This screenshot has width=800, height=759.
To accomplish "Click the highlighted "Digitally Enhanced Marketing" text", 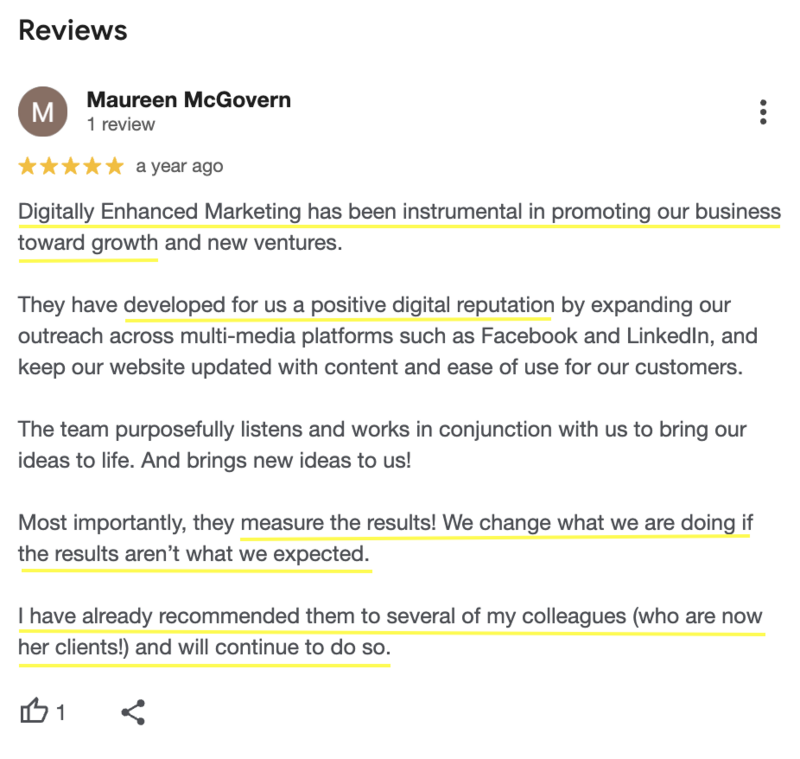I will [x=160, y=212].
